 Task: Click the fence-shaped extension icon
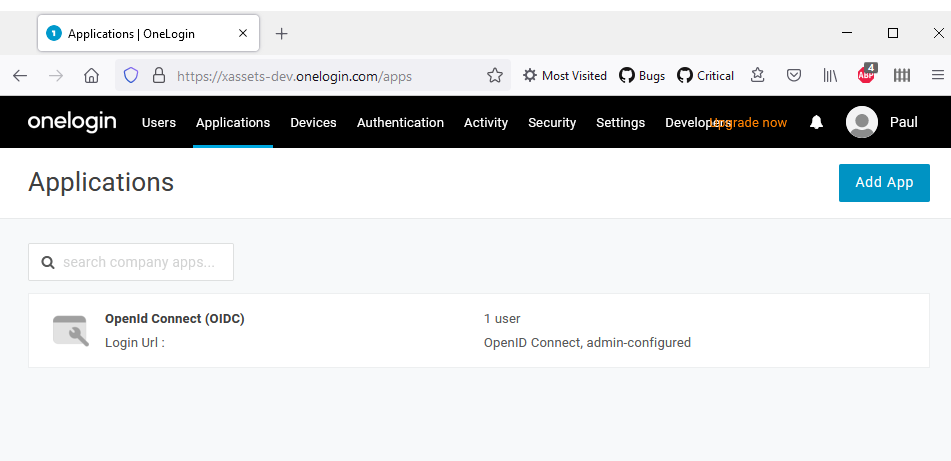point(902,75)
